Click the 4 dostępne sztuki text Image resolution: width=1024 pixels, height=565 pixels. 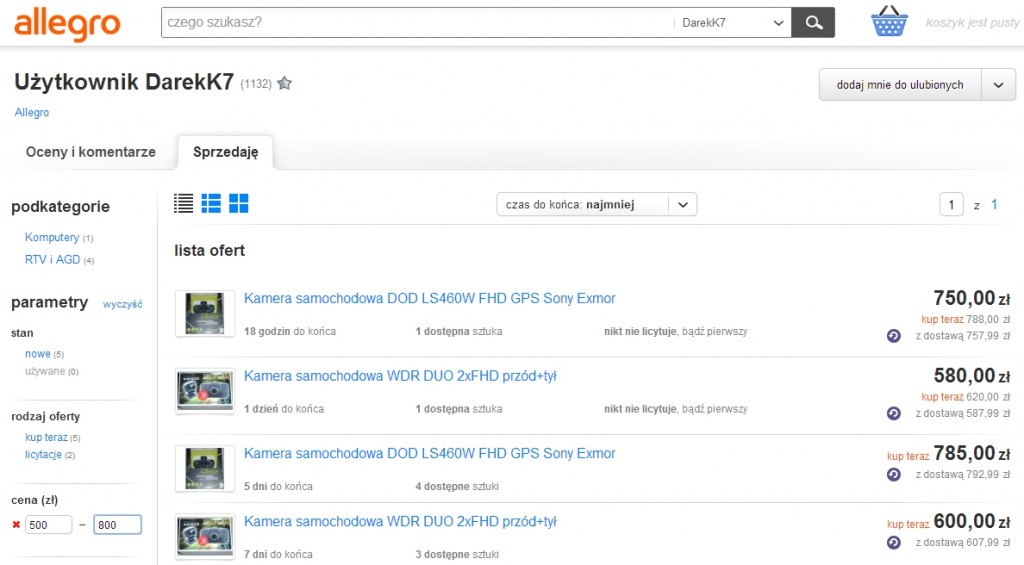(457, 487)
